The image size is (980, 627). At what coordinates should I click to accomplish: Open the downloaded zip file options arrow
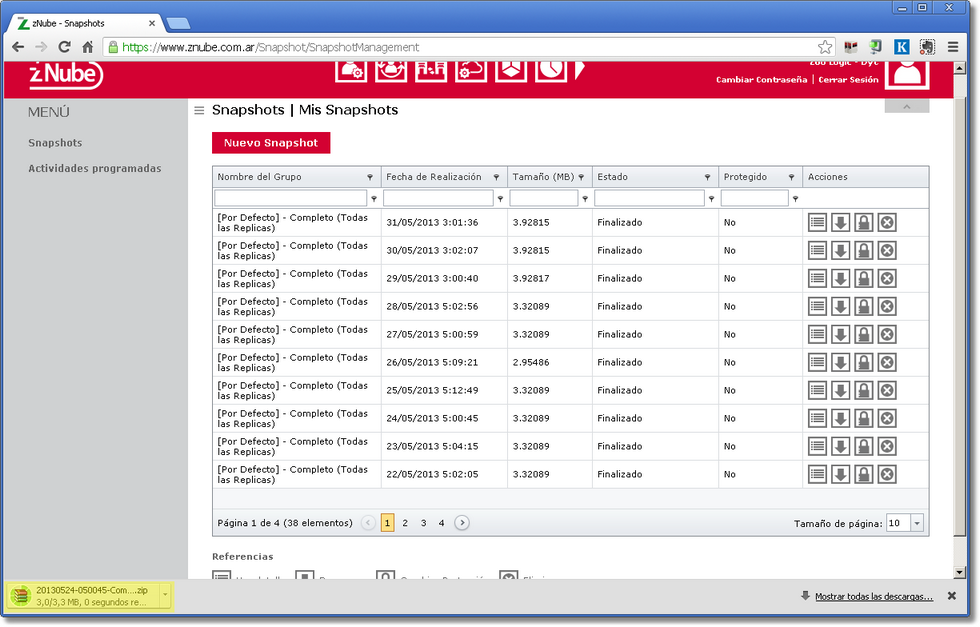[x=164, y=597]
